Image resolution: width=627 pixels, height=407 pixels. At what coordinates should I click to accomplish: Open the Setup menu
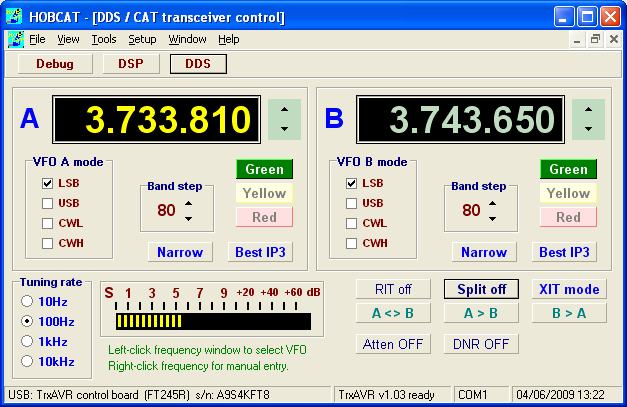click(x=142, y=39)
